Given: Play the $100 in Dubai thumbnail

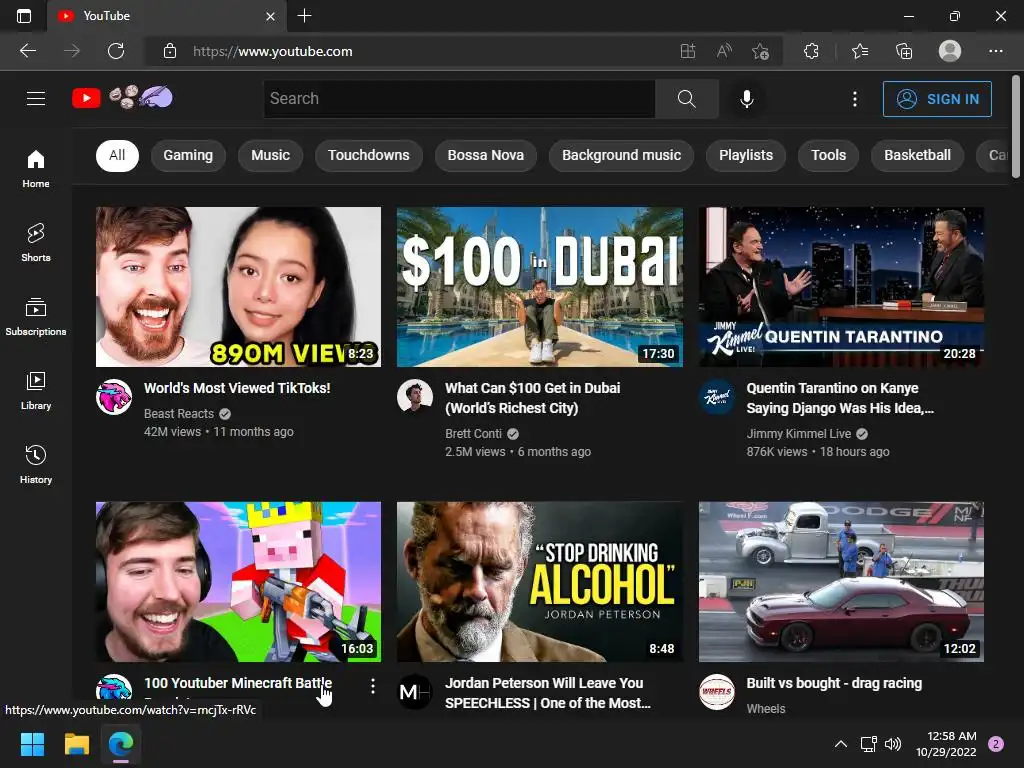Looking at the screenshot, I should [x=539, y=287].
